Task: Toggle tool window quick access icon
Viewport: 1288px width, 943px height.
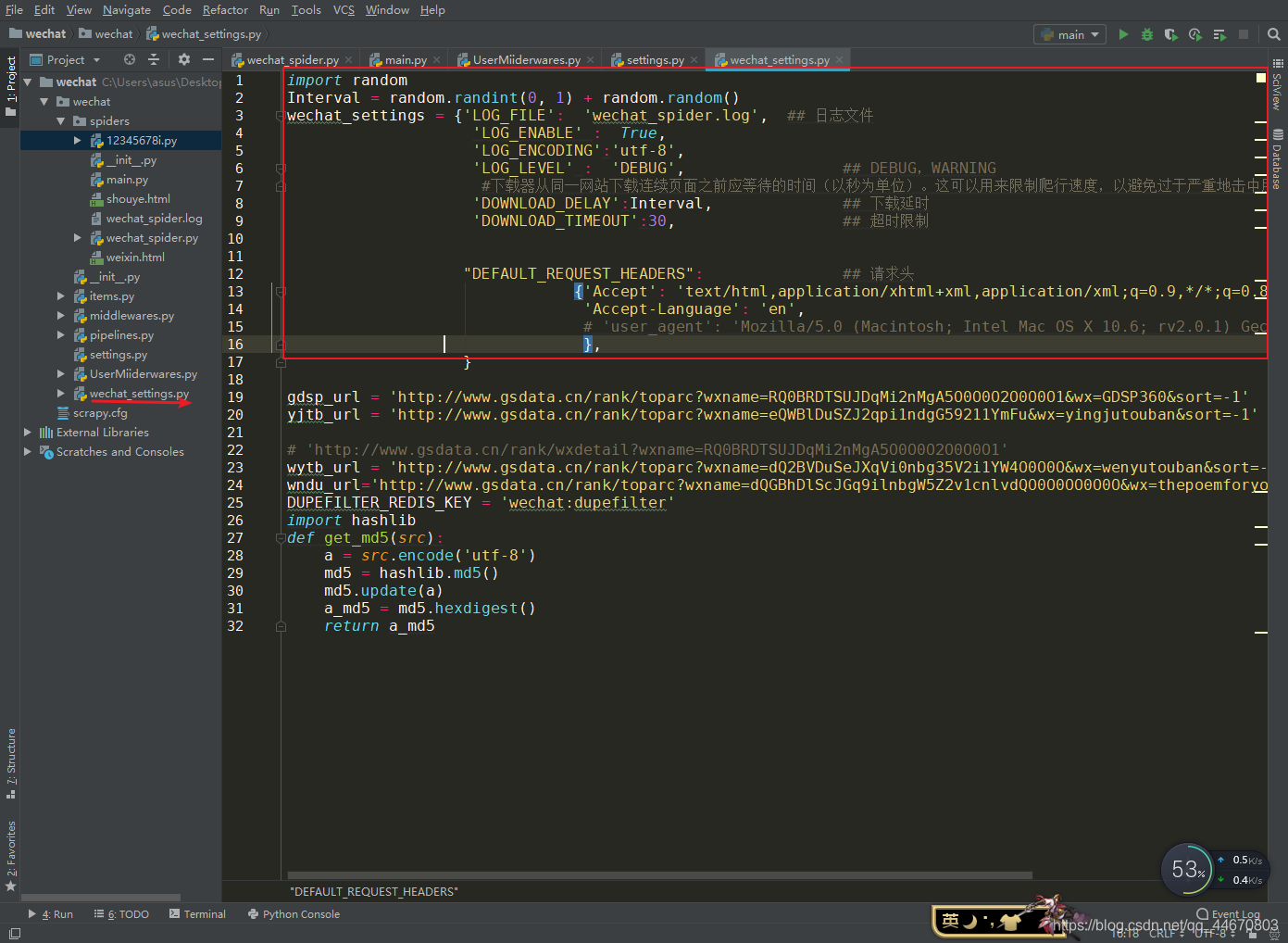Action: coord(14,933)
